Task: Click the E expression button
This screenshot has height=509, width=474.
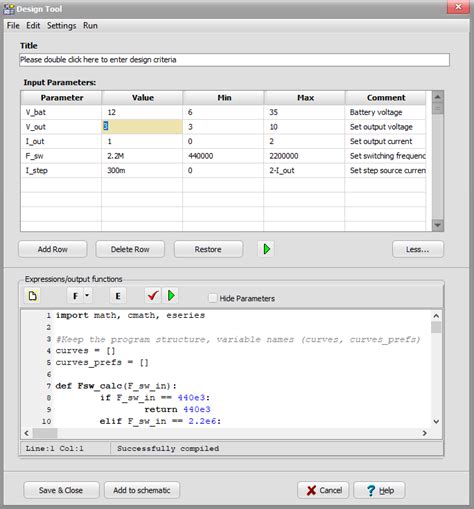Action: point(118,296)
